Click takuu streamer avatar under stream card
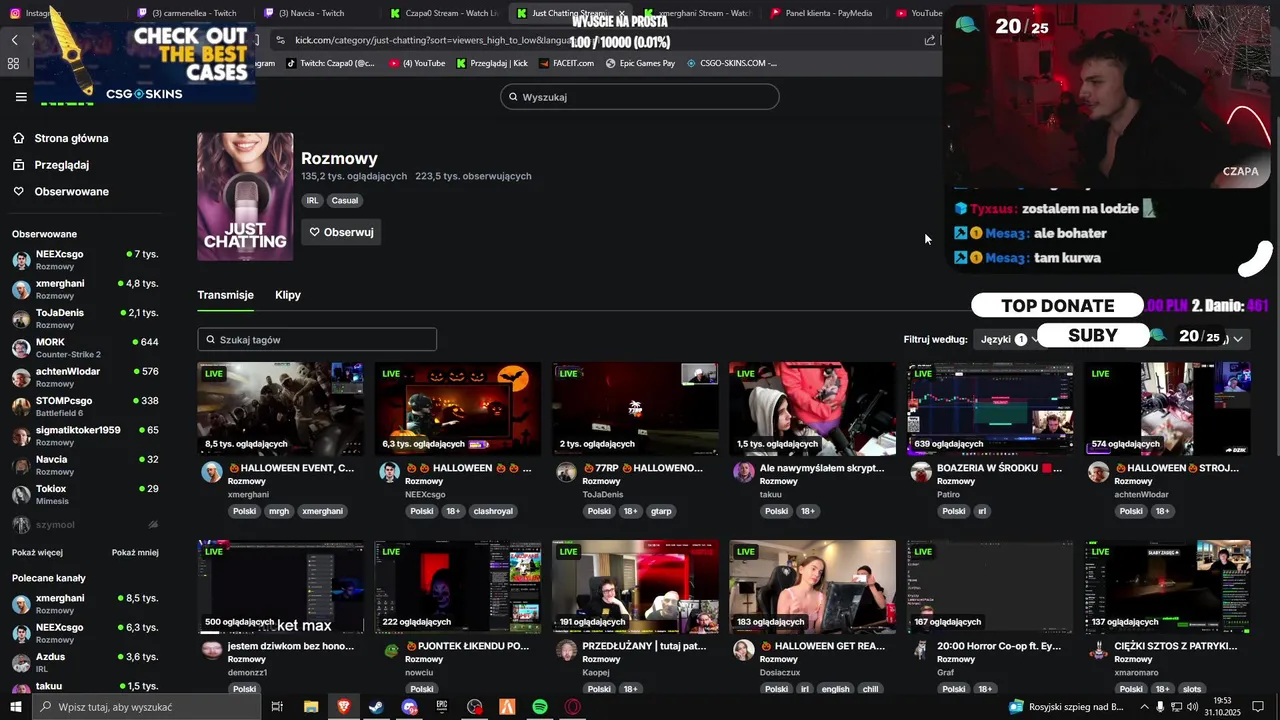1280x720 pixels. click(x=744, y=472)
